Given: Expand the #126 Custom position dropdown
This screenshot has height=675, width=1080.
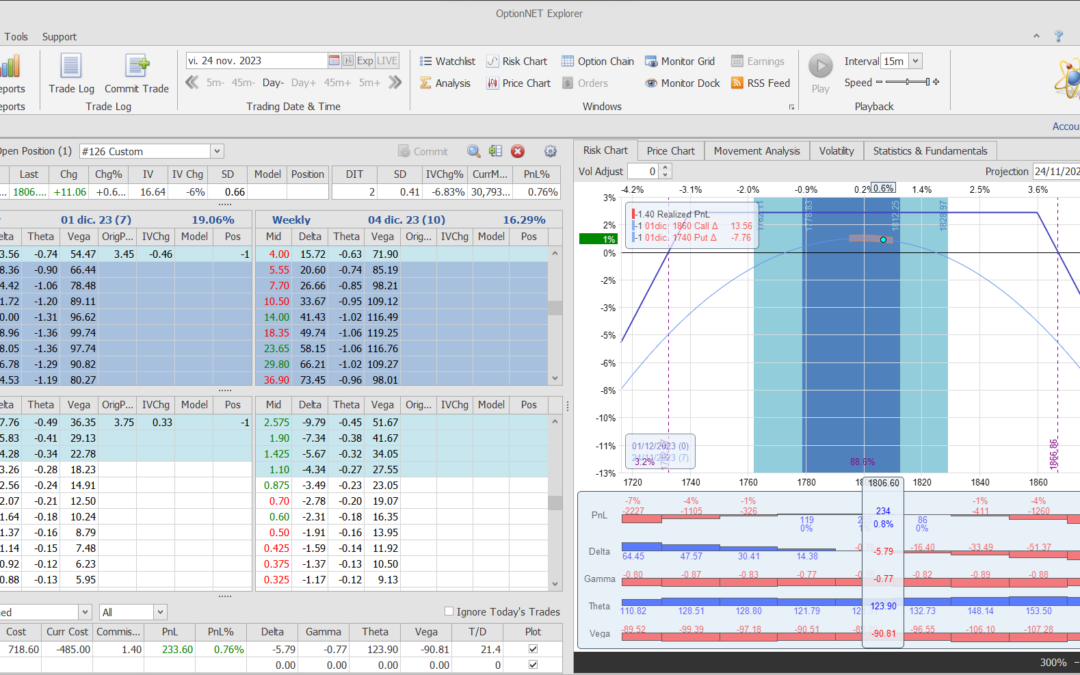Looking at the screenshot, I should [x=217, y=151].
